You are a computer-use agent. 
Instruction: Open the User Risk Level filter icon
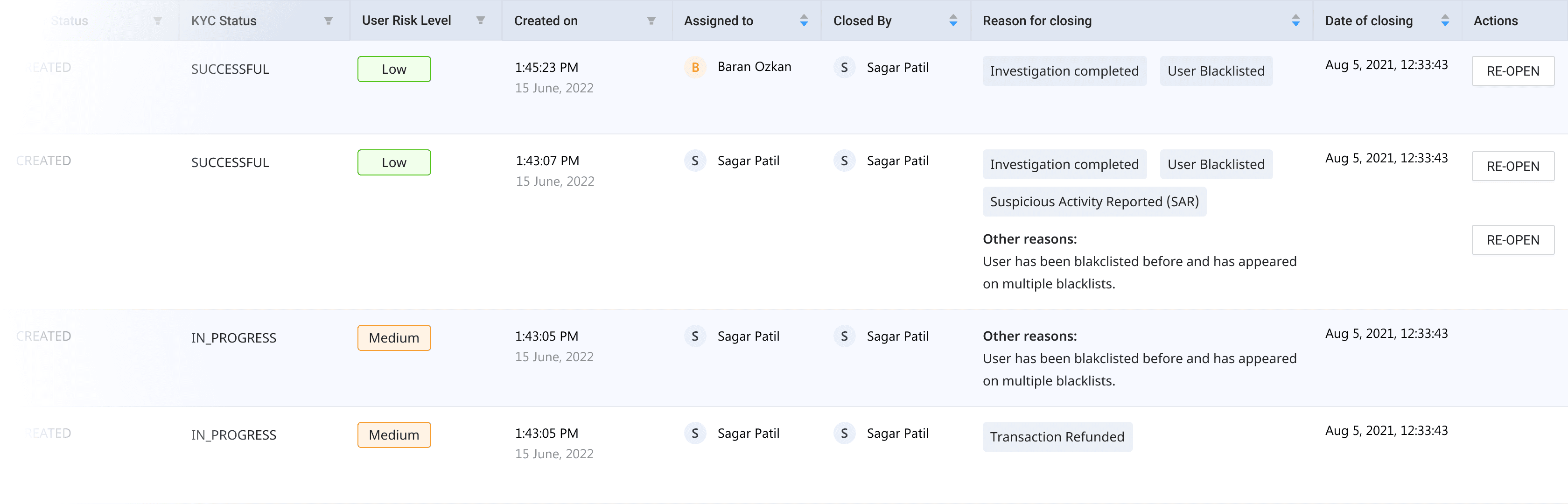[x=480, y=21]
